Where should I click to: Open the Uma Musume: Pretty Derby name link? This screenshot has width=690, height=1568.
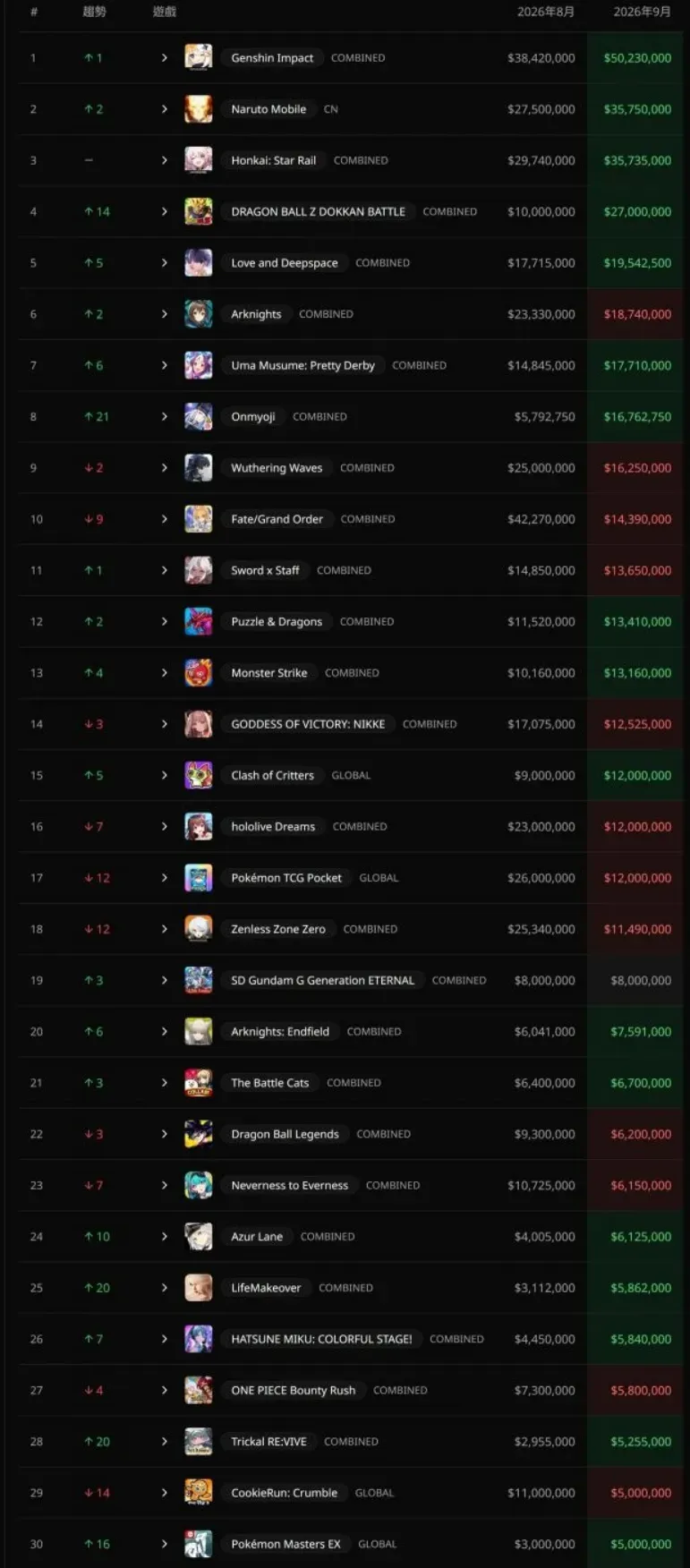[302, 365]
